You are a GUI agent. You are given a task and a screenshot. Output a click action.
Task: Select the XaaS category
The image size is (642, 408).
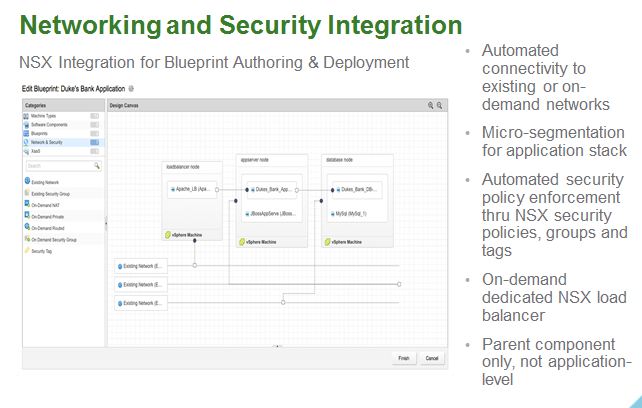(34, 152)
